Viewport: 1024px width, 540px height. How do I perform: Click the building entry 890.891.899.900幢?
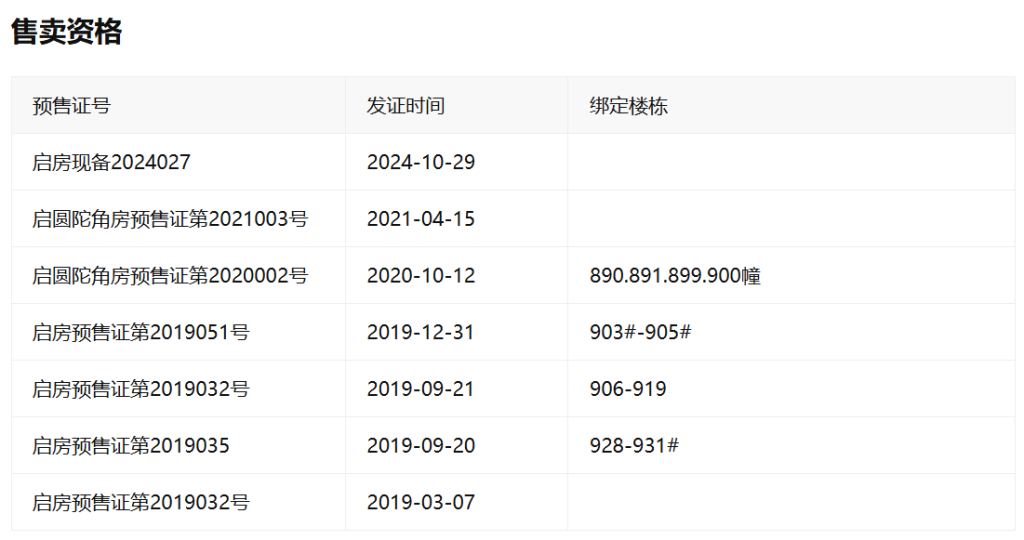675,276
